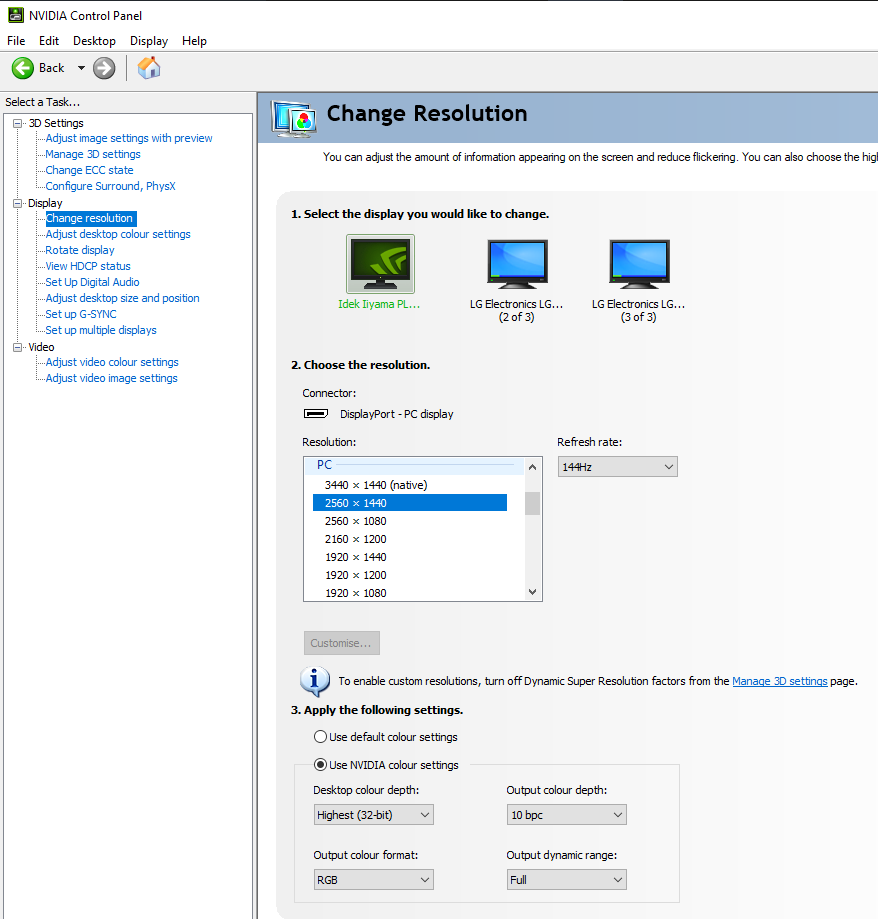878x919 pixels.
Task: Open Adjust desktop colour settings
Action: point(118,234)
